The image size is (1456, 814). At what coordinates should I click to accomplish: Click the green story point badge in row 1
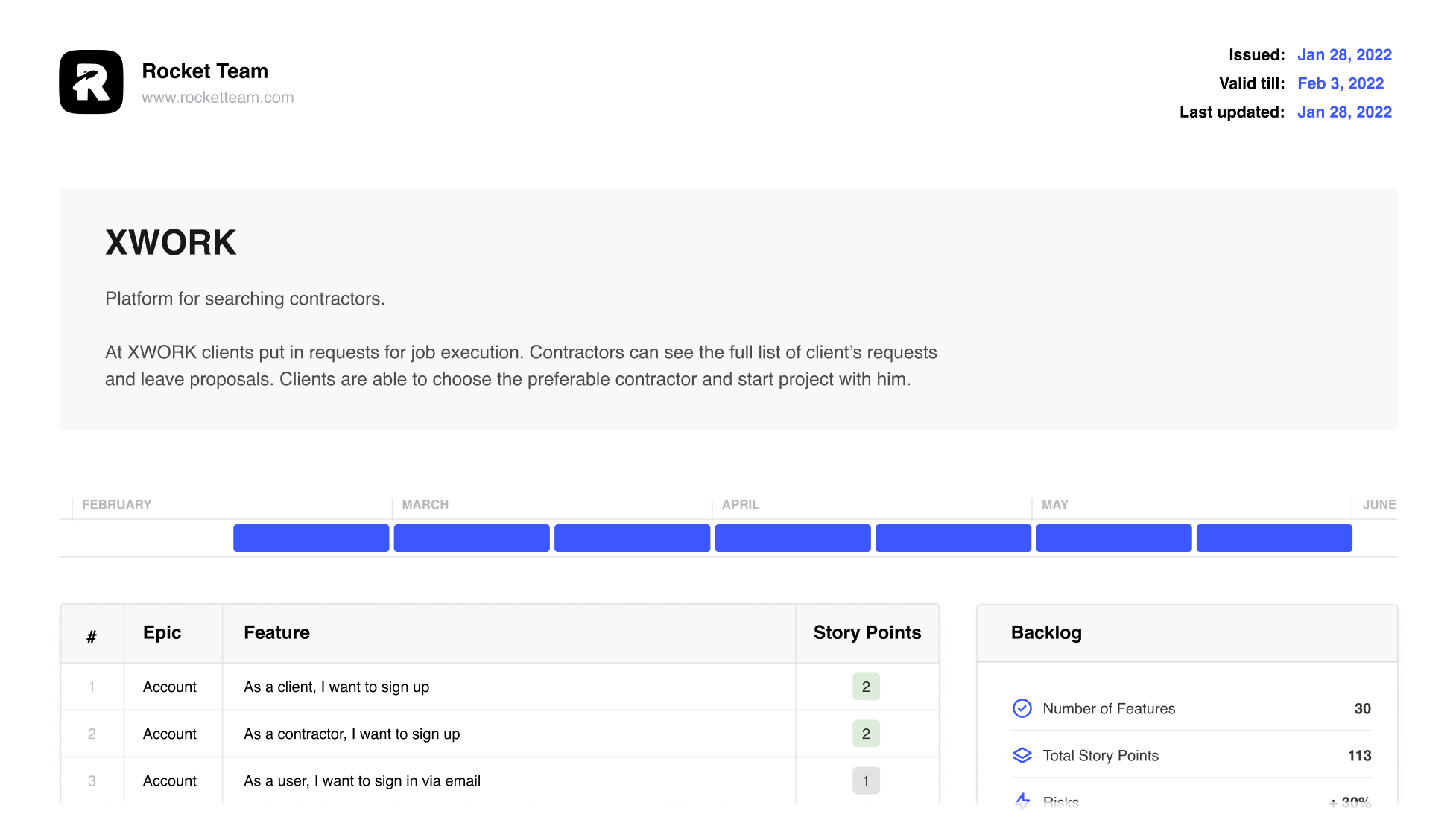865,687
